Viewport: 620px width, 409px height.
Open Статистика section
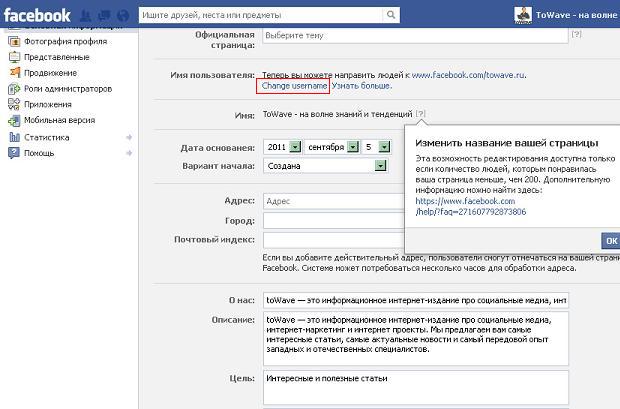pos(47,137)
